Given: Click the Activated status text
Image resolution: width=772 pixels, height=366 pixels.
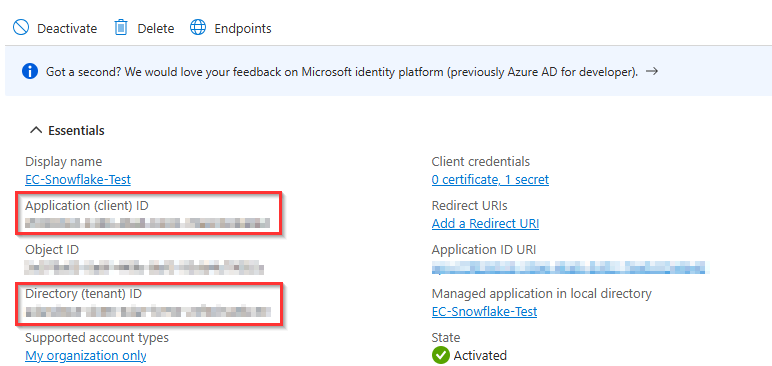Looking at the screenshot, I should pos(480,356).
